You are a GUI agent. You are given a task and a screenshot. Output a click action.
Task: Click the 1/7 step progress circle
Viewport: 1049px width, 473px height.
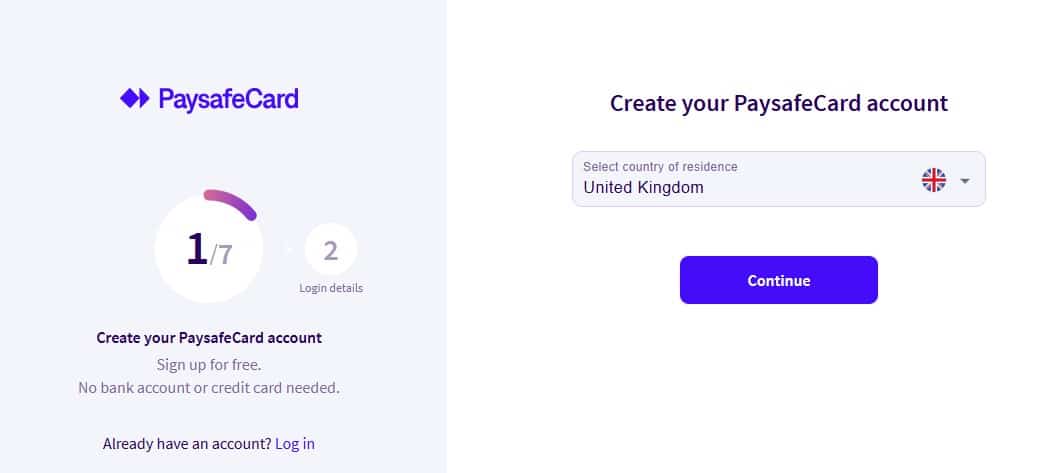(209, 250)
